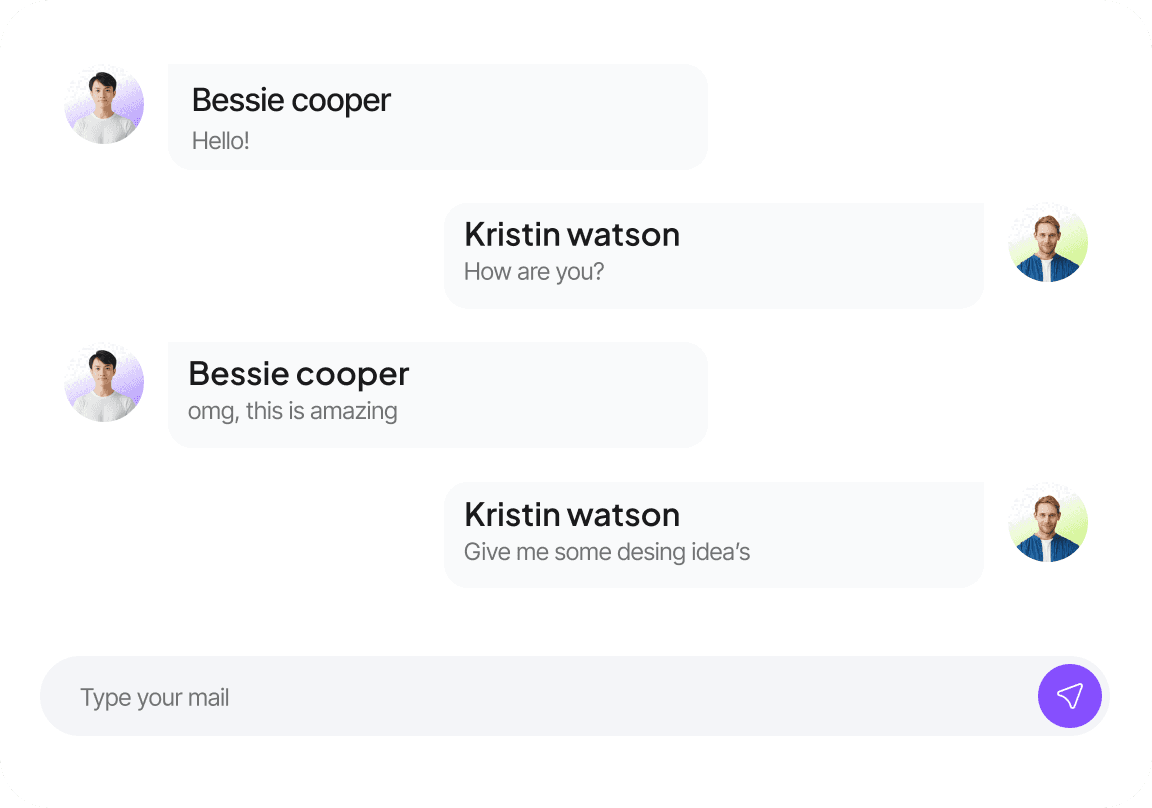Click the "omg, this is amazing" message text
This screenshot has width=1152, height=808.
[x=292, y=410]
